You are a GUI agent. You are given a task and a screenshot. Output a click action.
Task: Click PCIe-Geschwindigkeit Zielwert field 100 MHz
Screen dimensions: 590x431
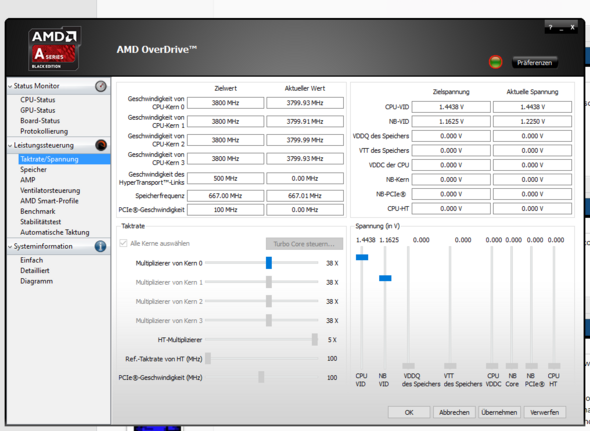tap(225, 210)
